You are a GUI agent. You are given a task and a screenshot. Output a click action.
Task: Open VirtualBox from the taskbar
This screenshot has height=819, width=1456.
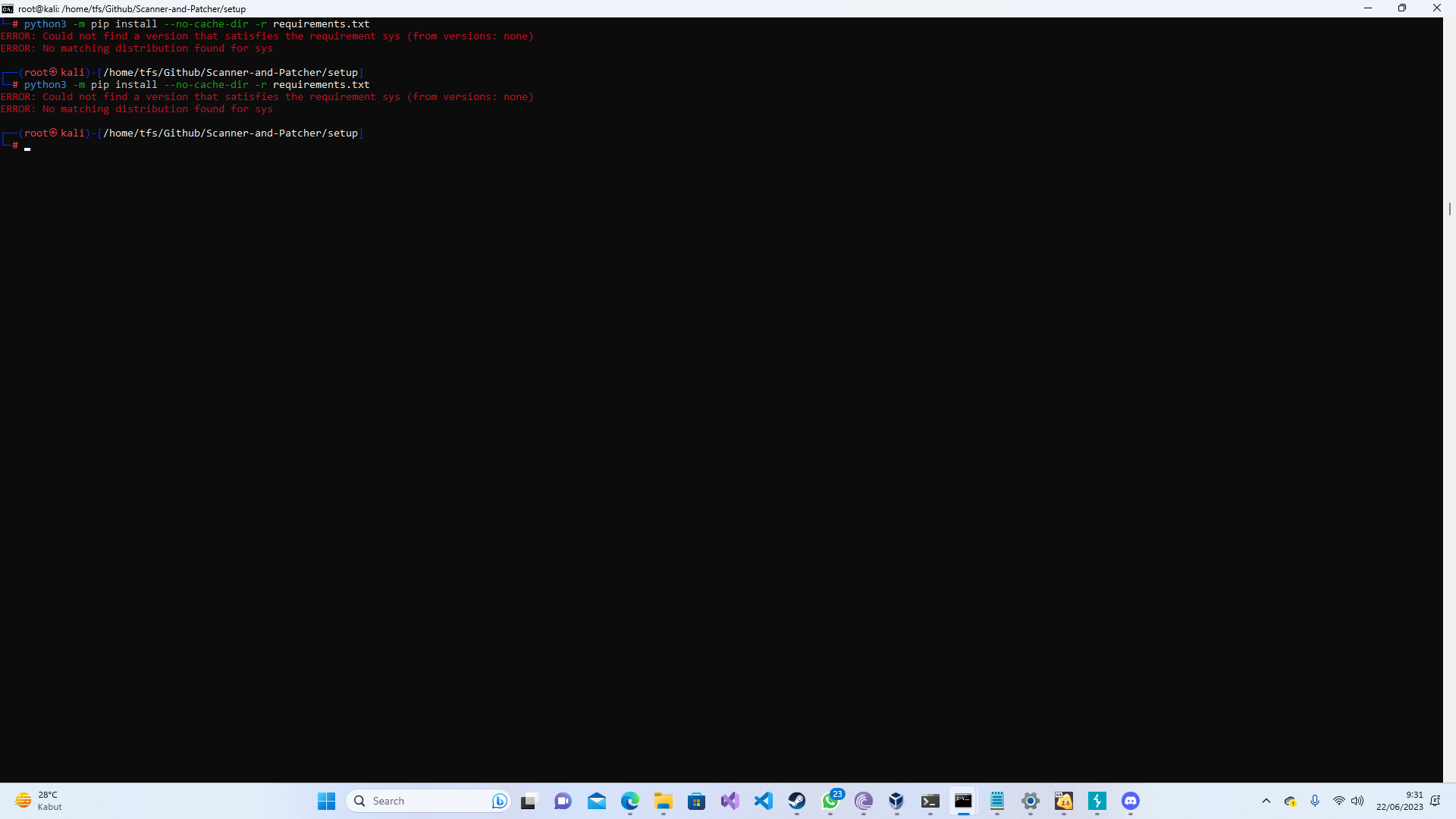pyautogui.click(x=897, y=802)
